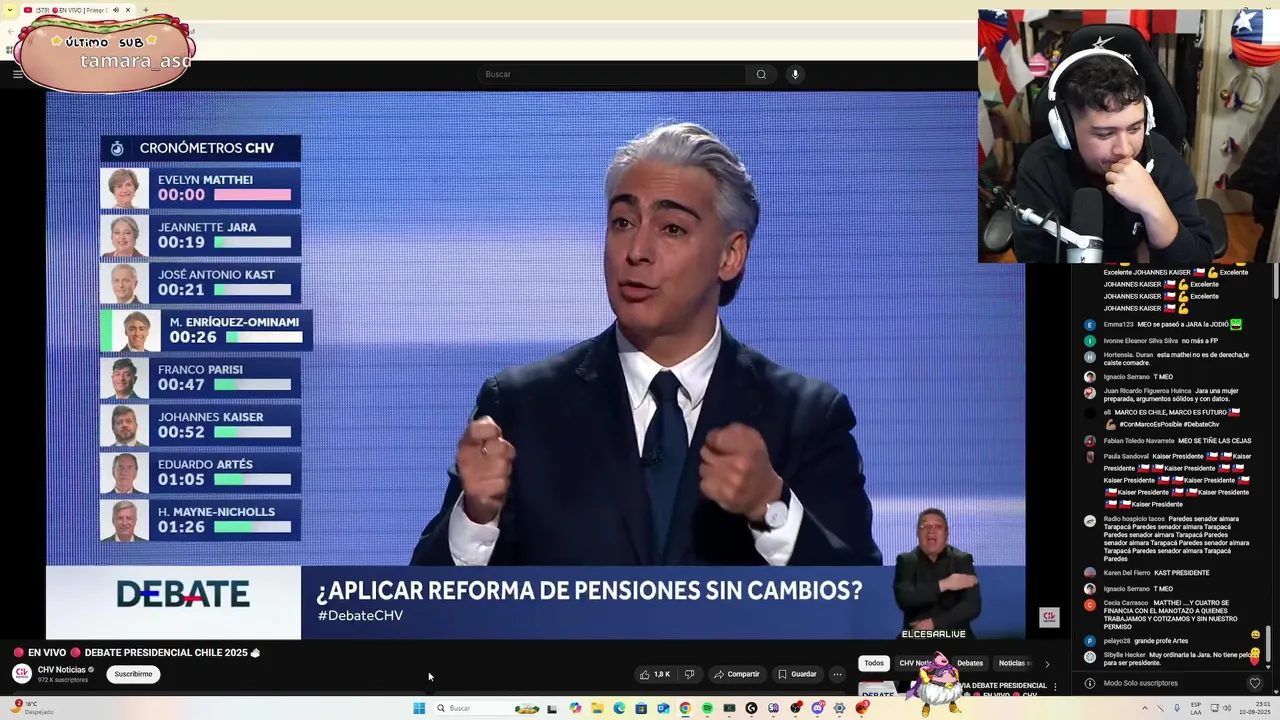Open Logitech G HUB from the taskbar
Screen dimensions: 1280x720
click(x=751, y=708)
